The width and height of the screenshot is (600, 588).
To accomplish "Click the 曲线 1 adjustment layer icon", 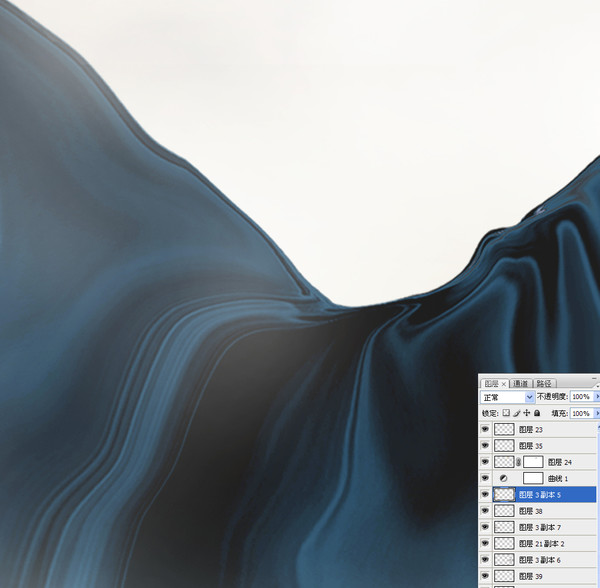I will [504, 478].
